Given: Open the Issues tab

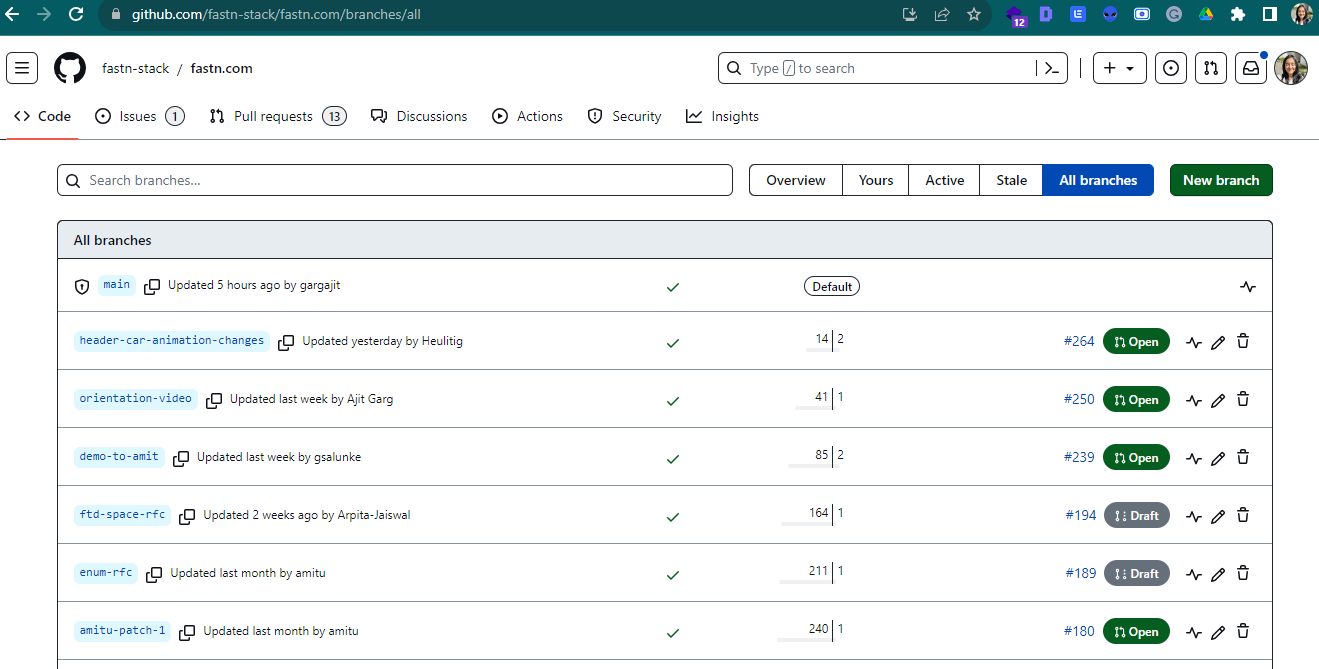Looking at the screenshot, I should tap(139, 116).
